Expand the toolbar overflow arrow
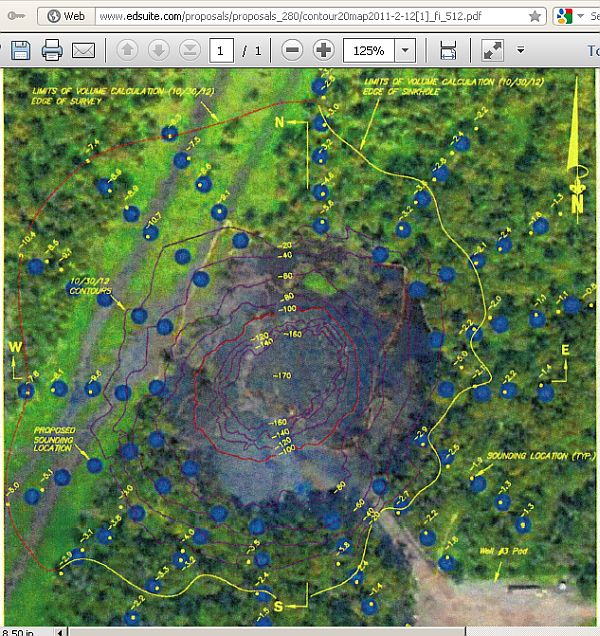This screenshot has height=636, width=600. (x=521, y=50)
